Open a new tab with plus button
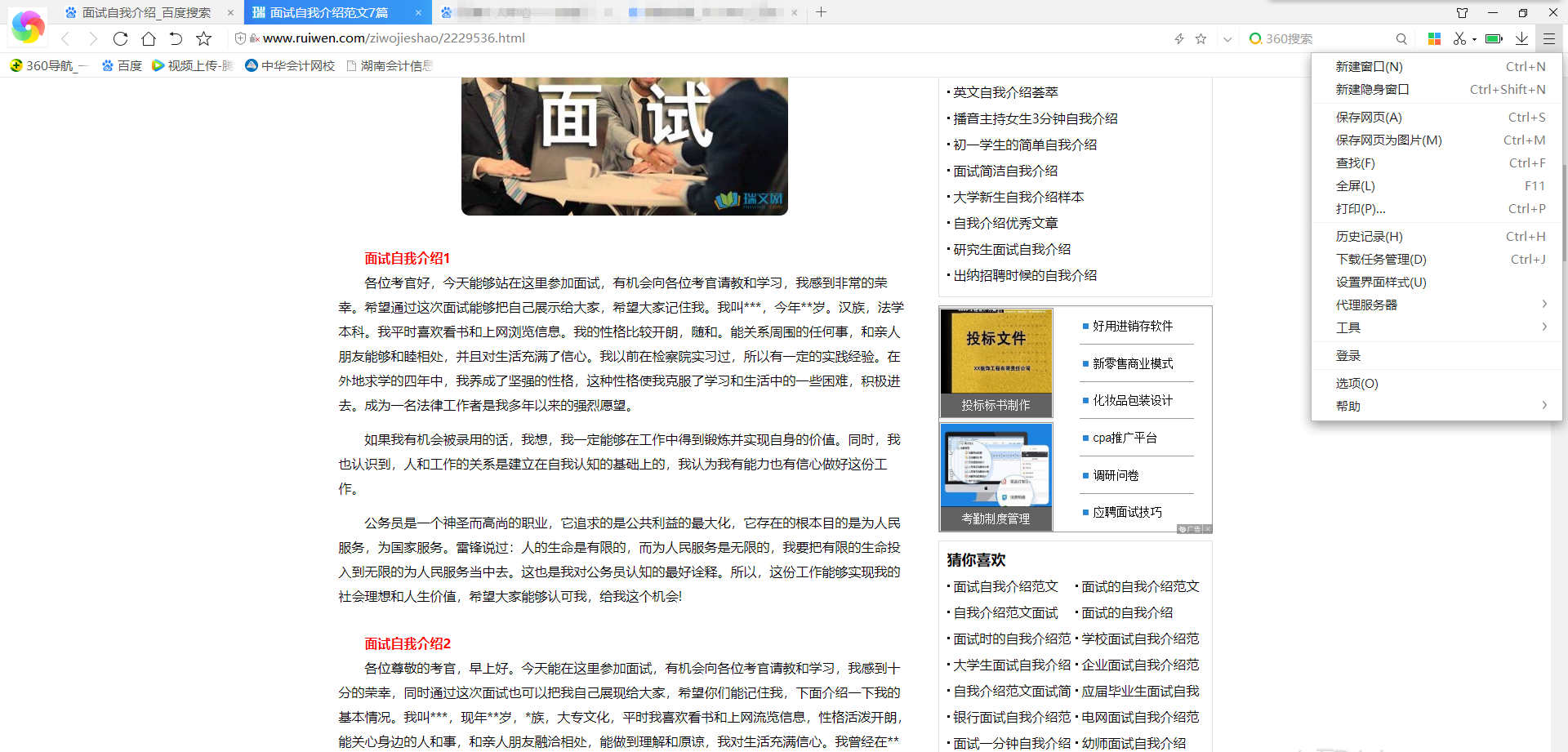 822,12
